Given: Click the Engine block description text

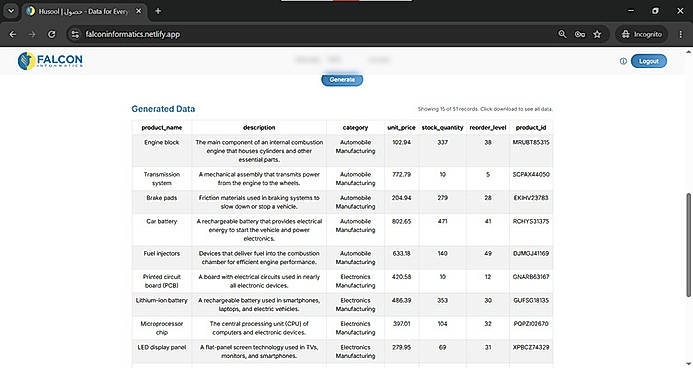Looking at the screenshot, I should pos(259,151).
